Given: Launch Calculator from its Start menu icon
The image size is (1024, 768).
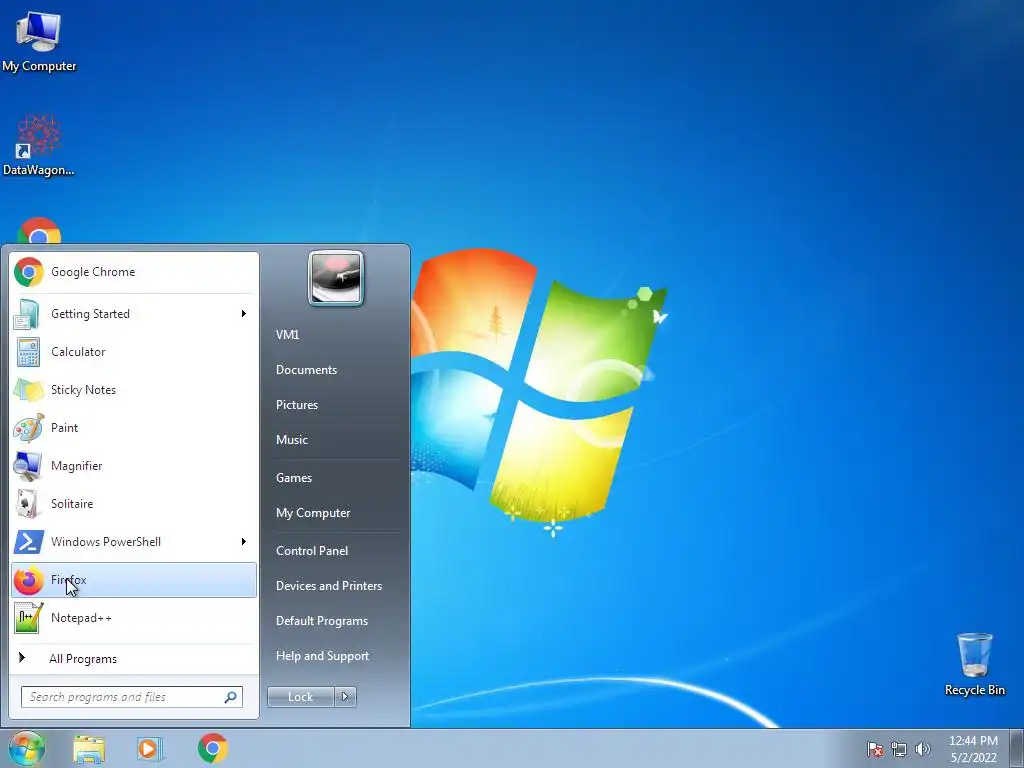Looking at the screenshot, I should coord(28,352).
